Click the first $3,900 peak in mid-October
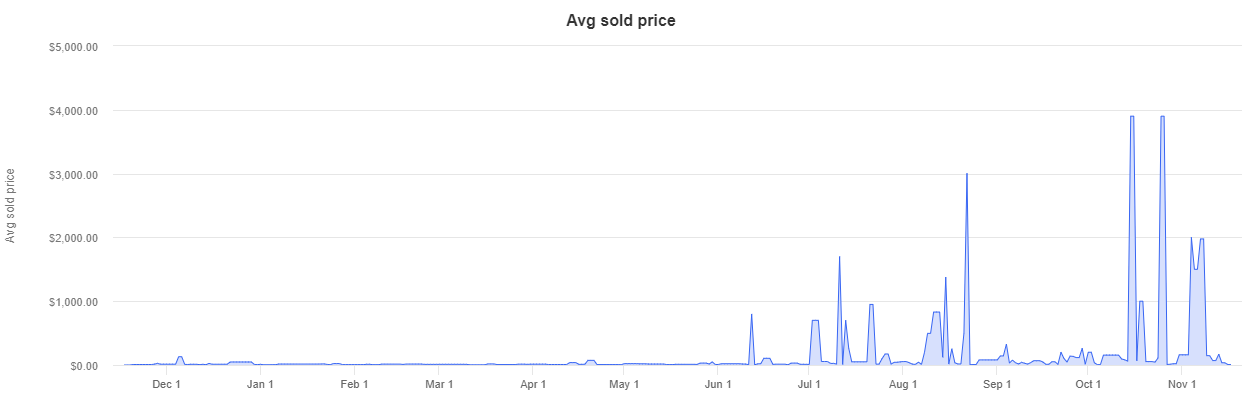Viewport: 1254px width, 406px height. [x=1131, y=117]
